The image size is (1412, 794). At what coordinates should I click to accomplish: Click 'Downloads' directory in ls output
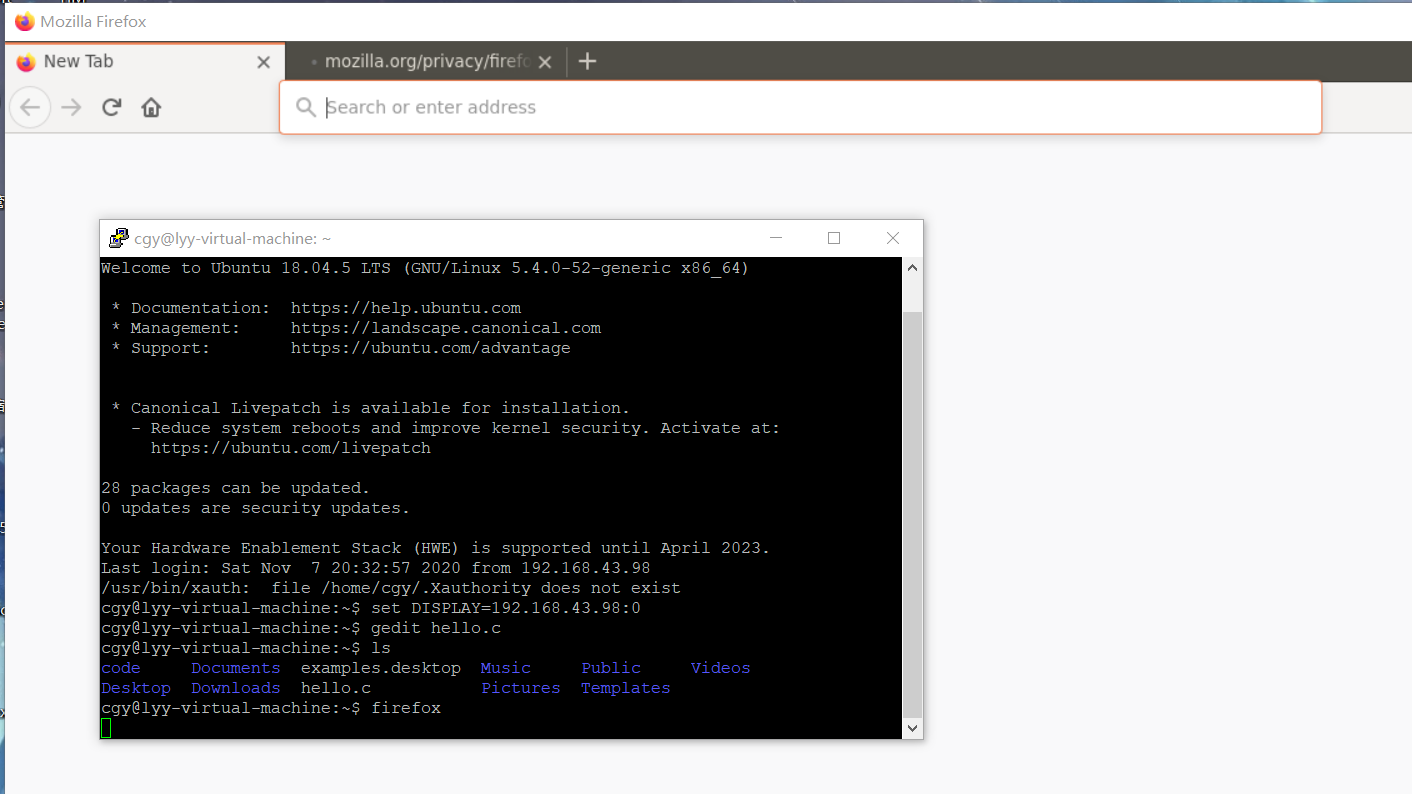236,688
